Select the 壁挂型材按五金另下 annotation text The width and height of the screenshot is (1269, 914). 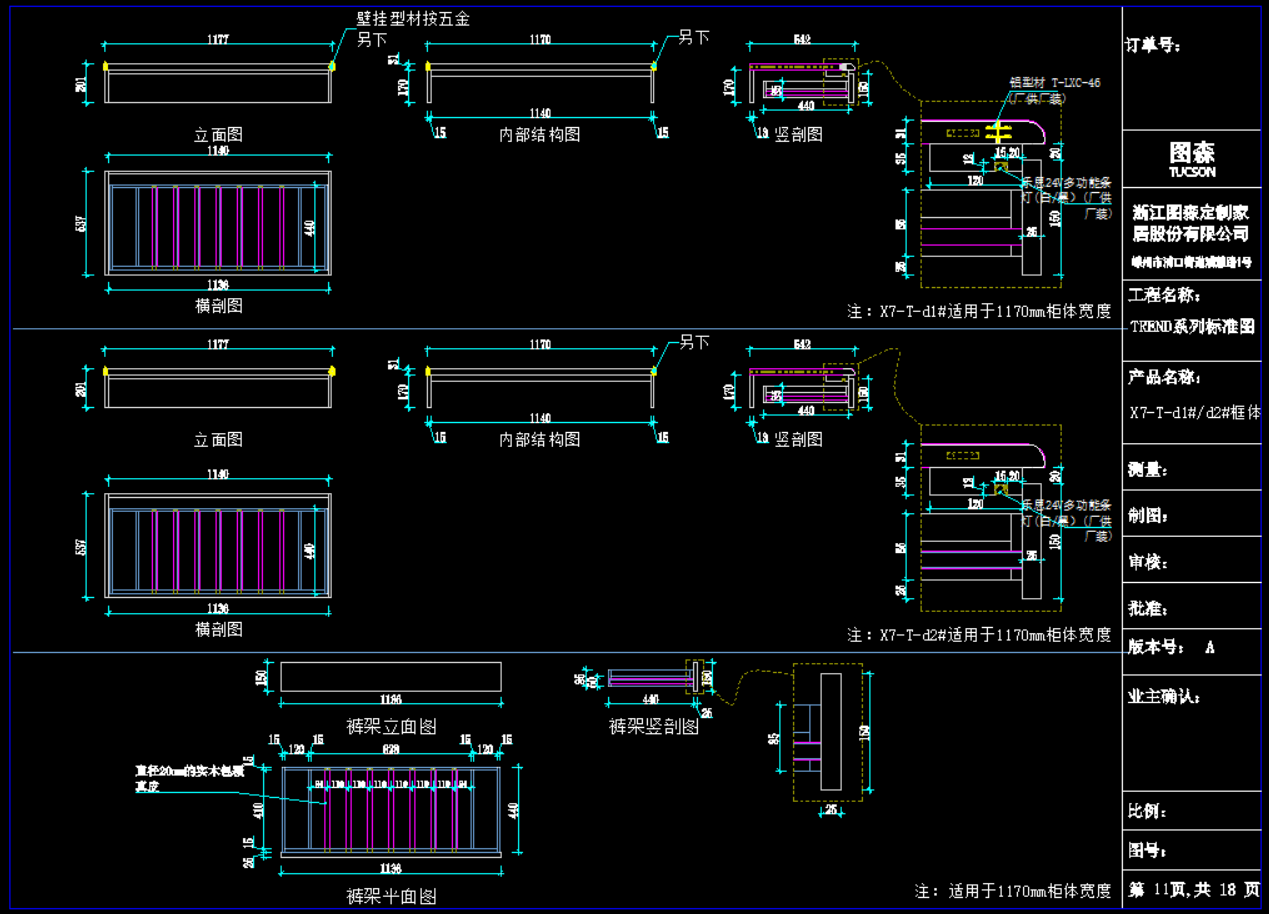412,20
